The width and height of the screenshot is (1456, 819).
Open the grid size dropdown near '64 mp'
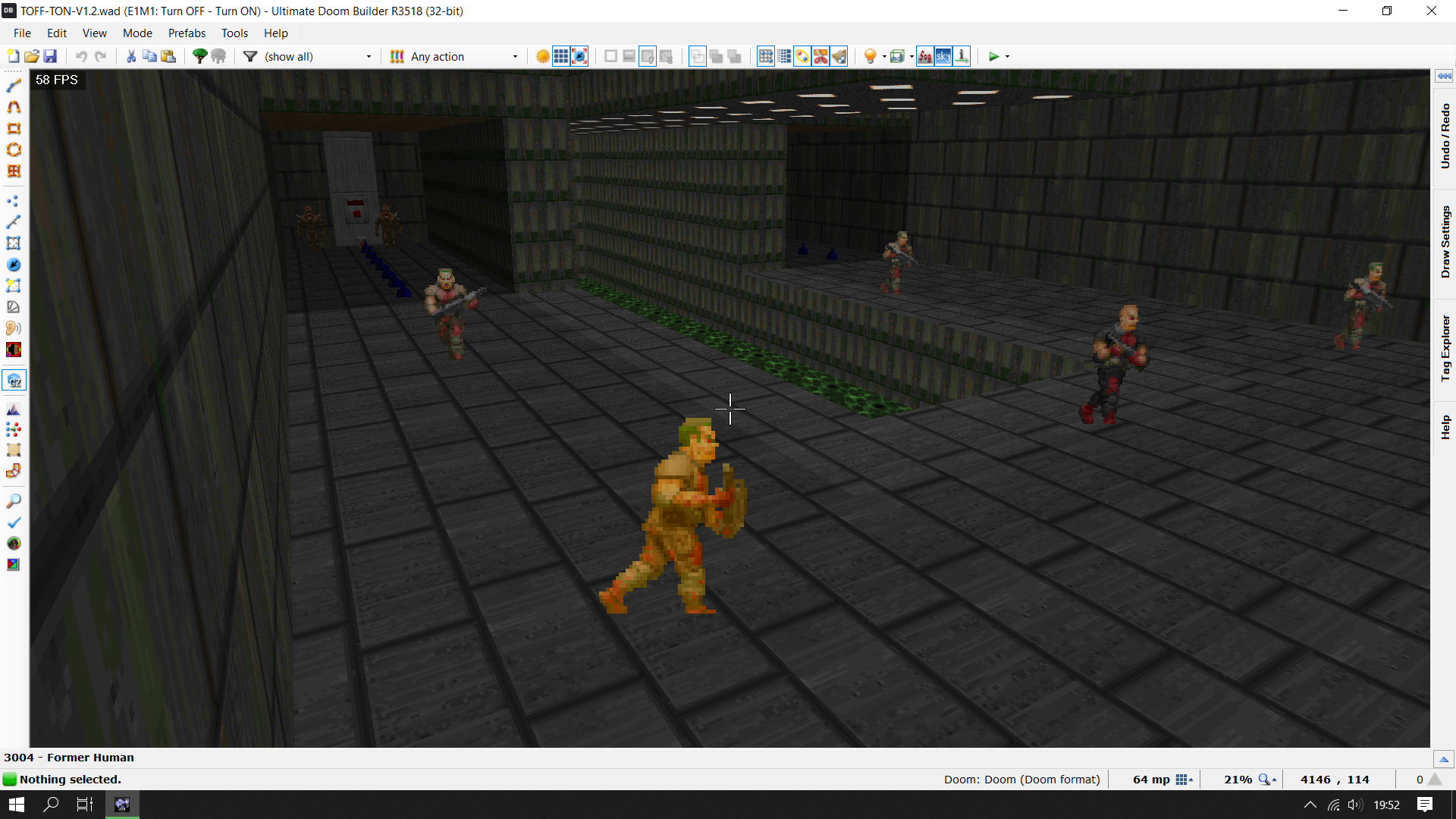click(1185, 780)
